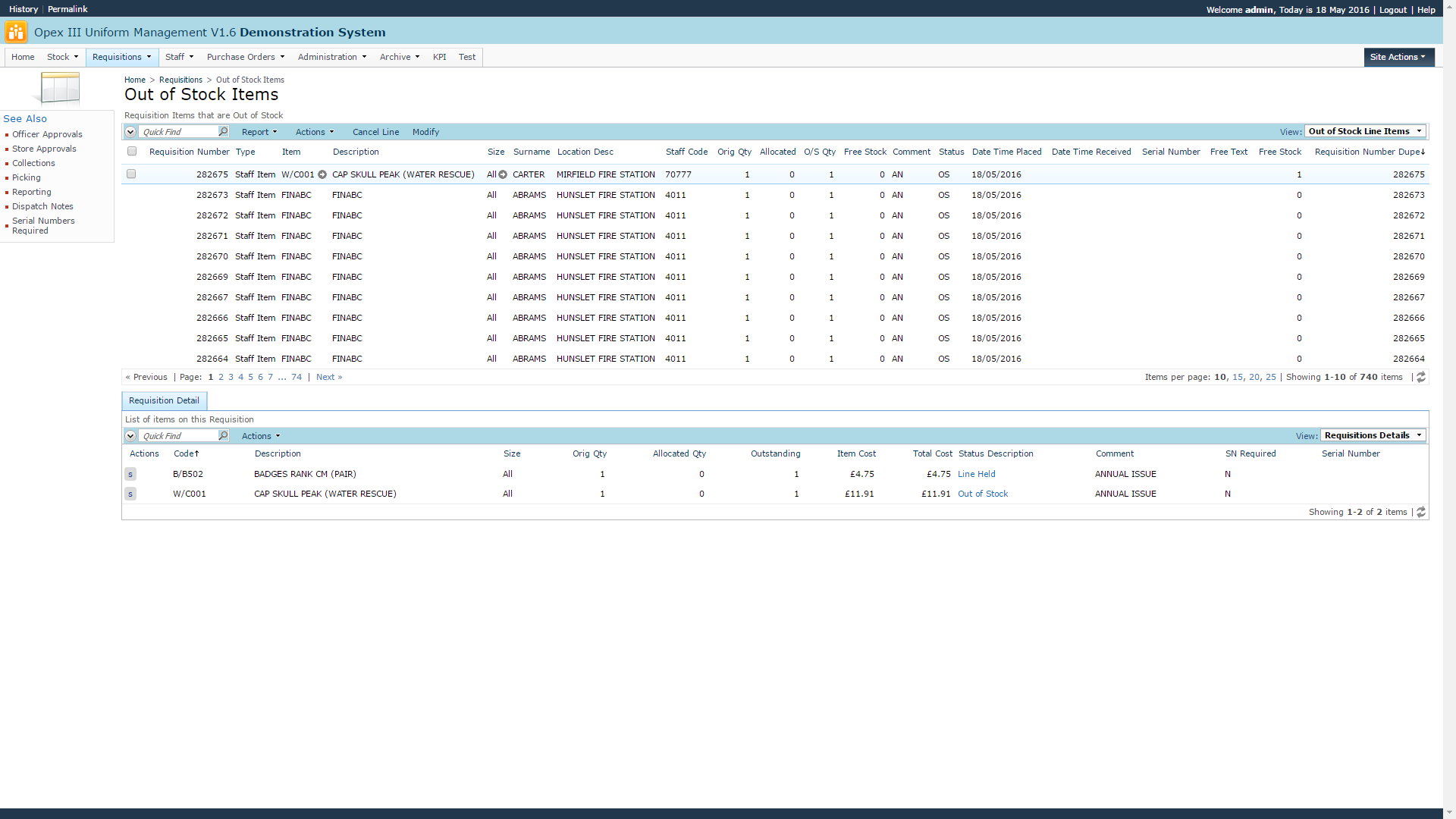This screenshot has width=1456, height=819.
Task: Click the Opex orange logo icon
Action: [15, 32]
